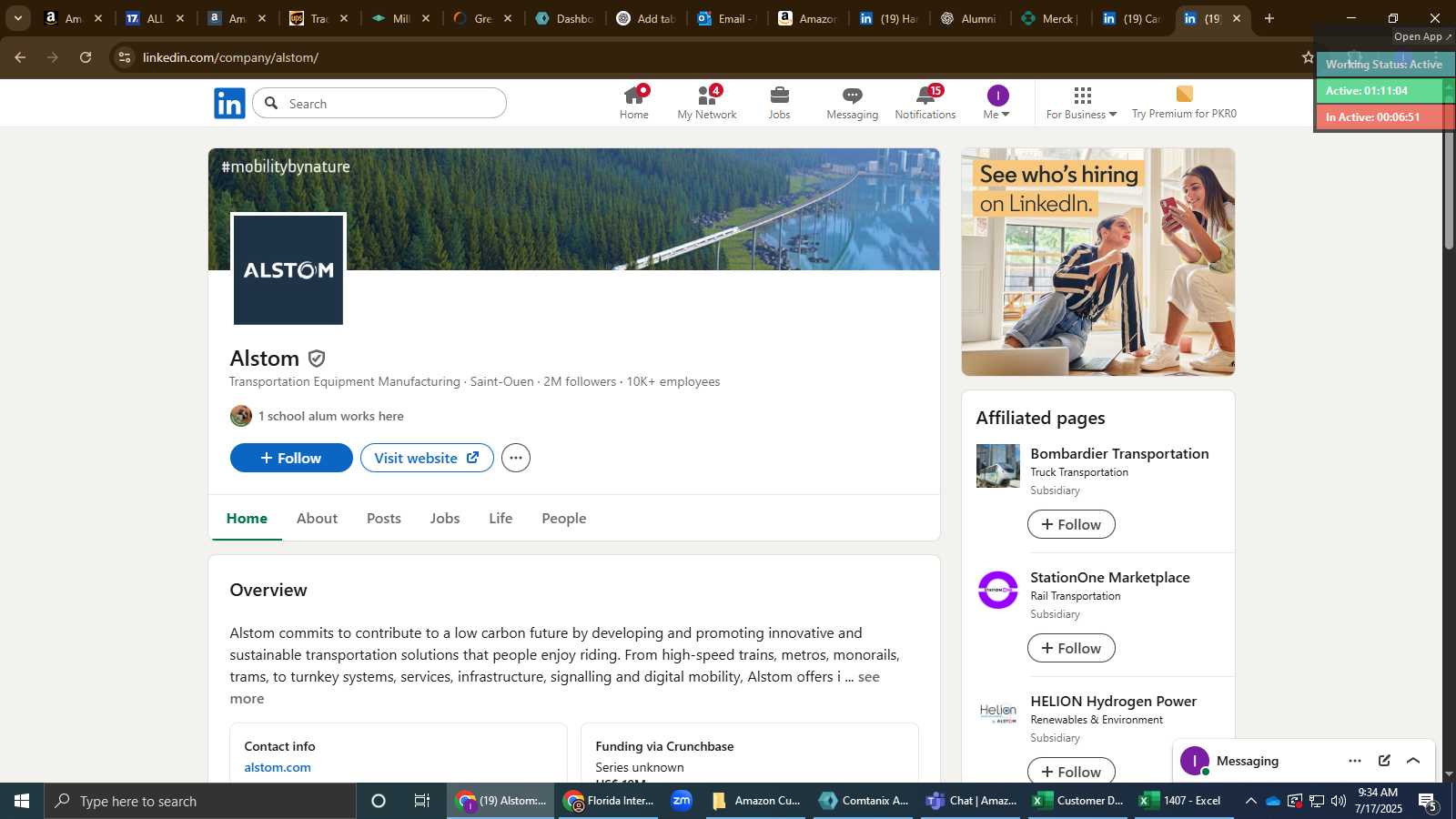This screenshot has height=819, width=1456.
Task: Open alstom.com contact link
Action: [x=278, y=767]
